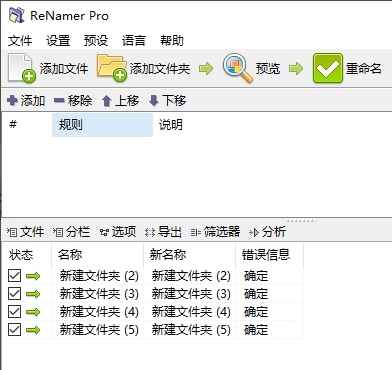Image resolution: width=392 pixels, height=370 pixels.
Task: Click the 添加文件 text label
Action: (64, 69)
